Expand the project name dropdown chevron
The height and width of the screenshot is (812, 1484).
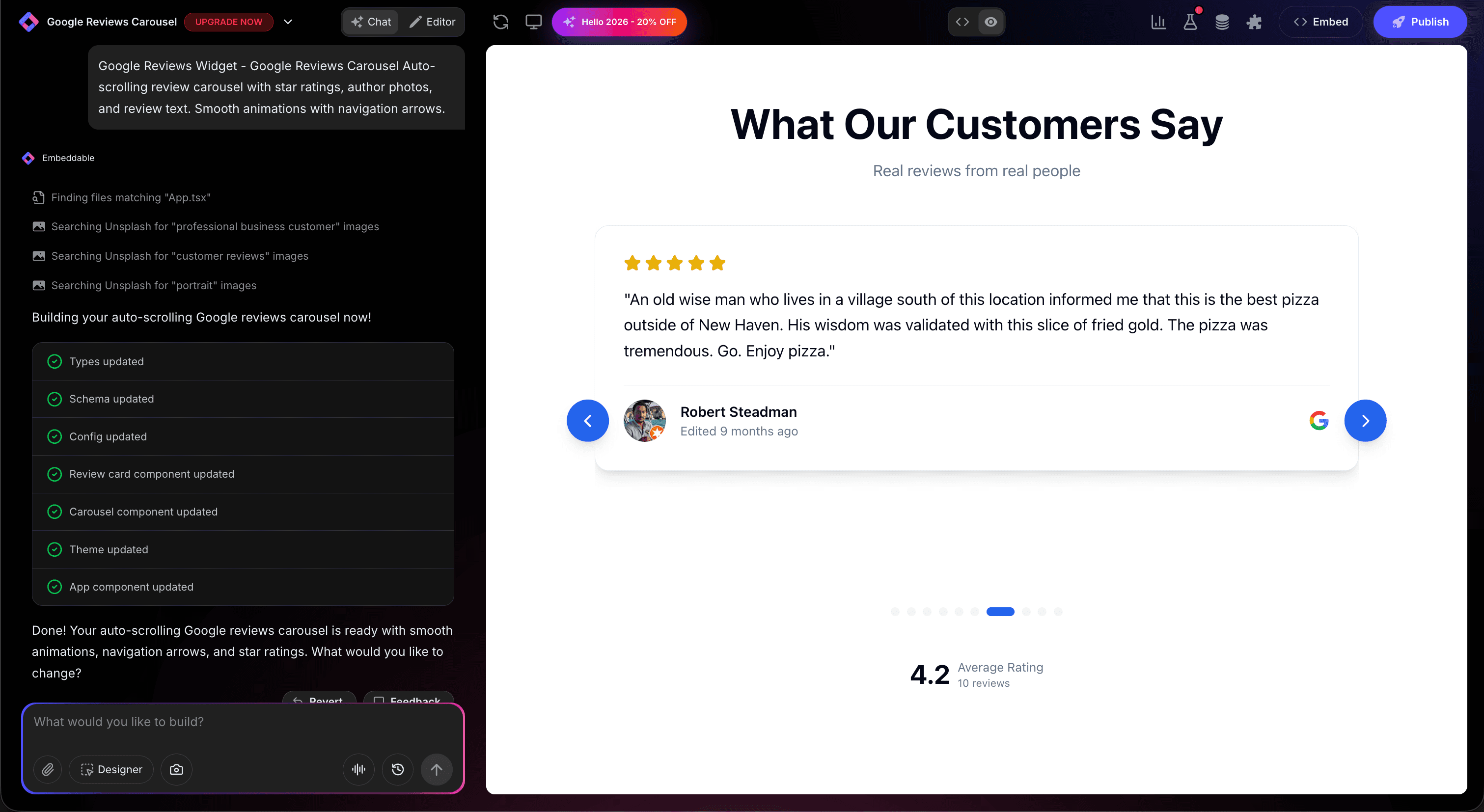pyautogui.click(x=288, y=21)
